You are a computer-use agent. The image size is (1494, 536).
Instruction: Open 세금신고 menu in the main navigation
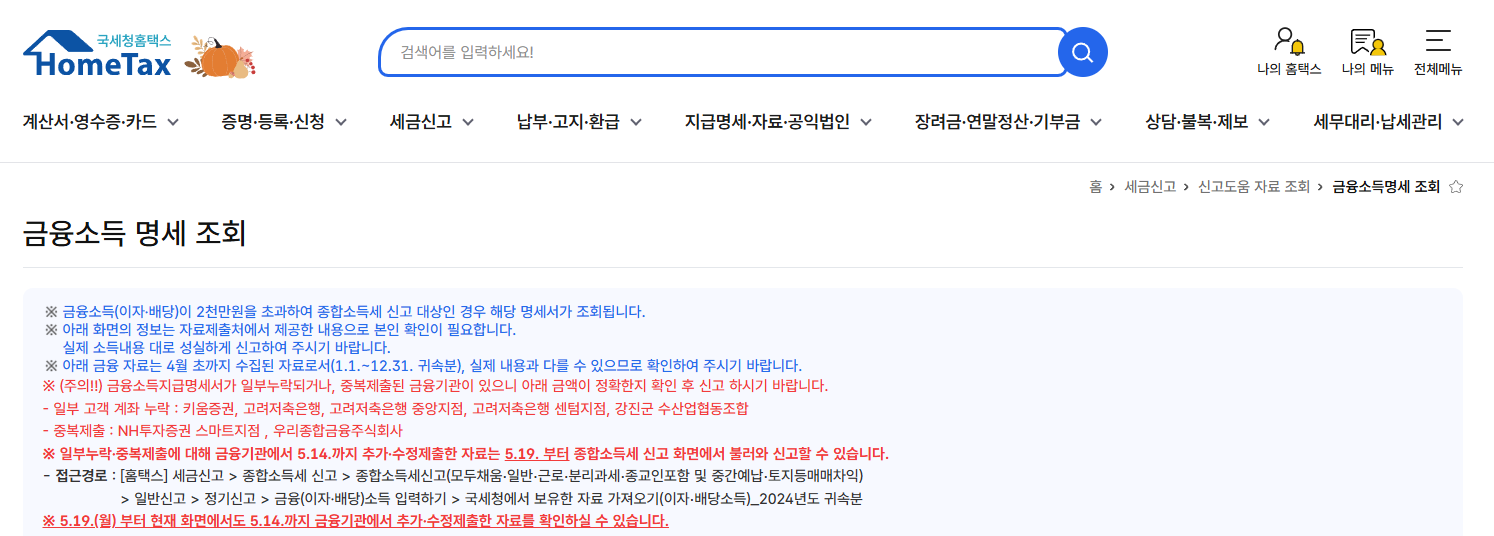(x=421, y=122)
